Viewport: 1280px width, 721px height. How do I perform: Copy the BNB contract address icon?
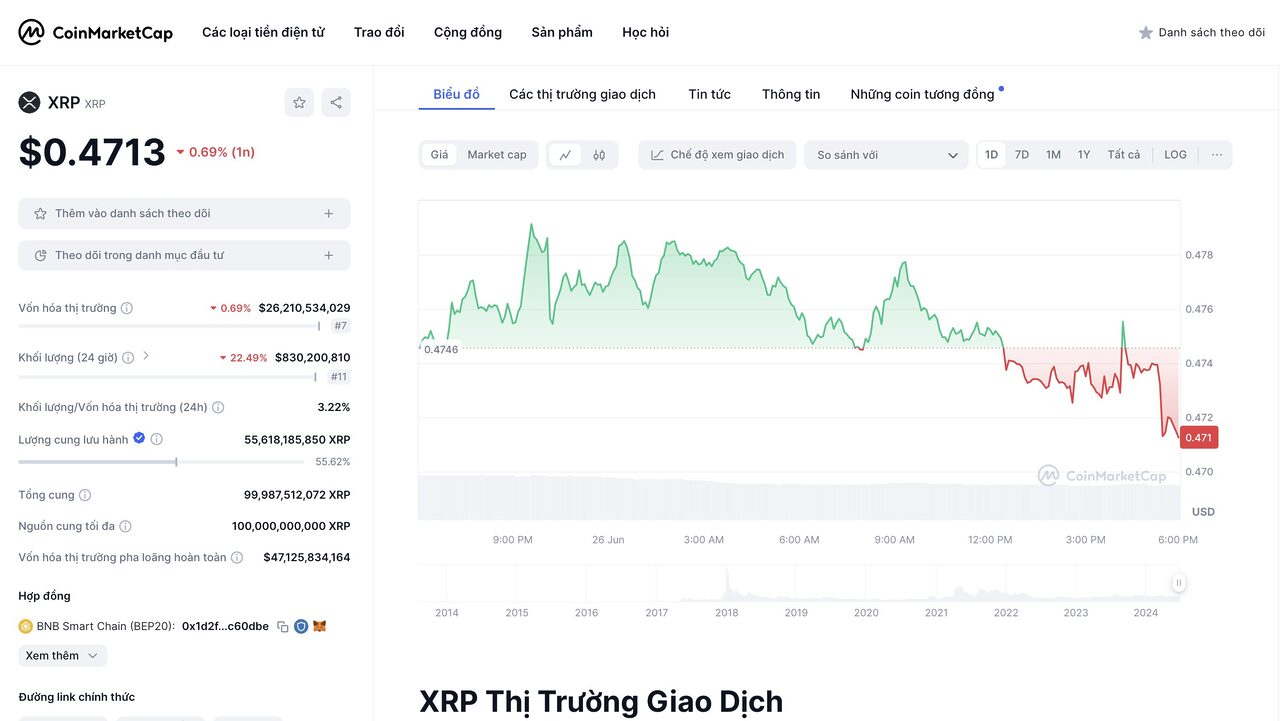pyautogui.click(x=283, y=627)
